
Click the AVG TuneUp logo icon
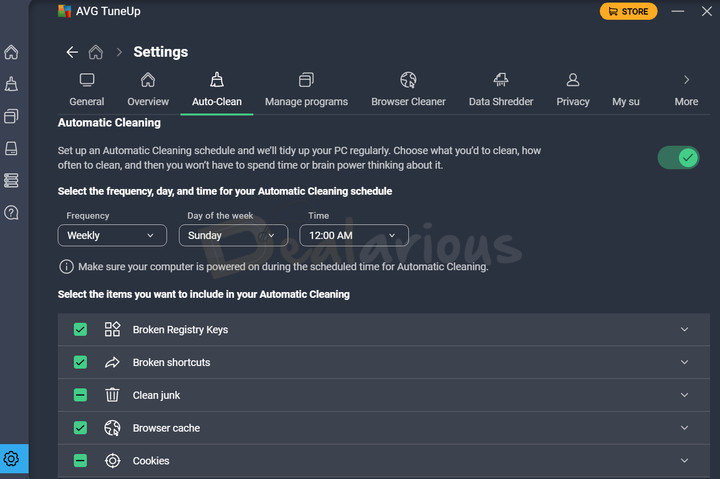[x=64, y=11]
